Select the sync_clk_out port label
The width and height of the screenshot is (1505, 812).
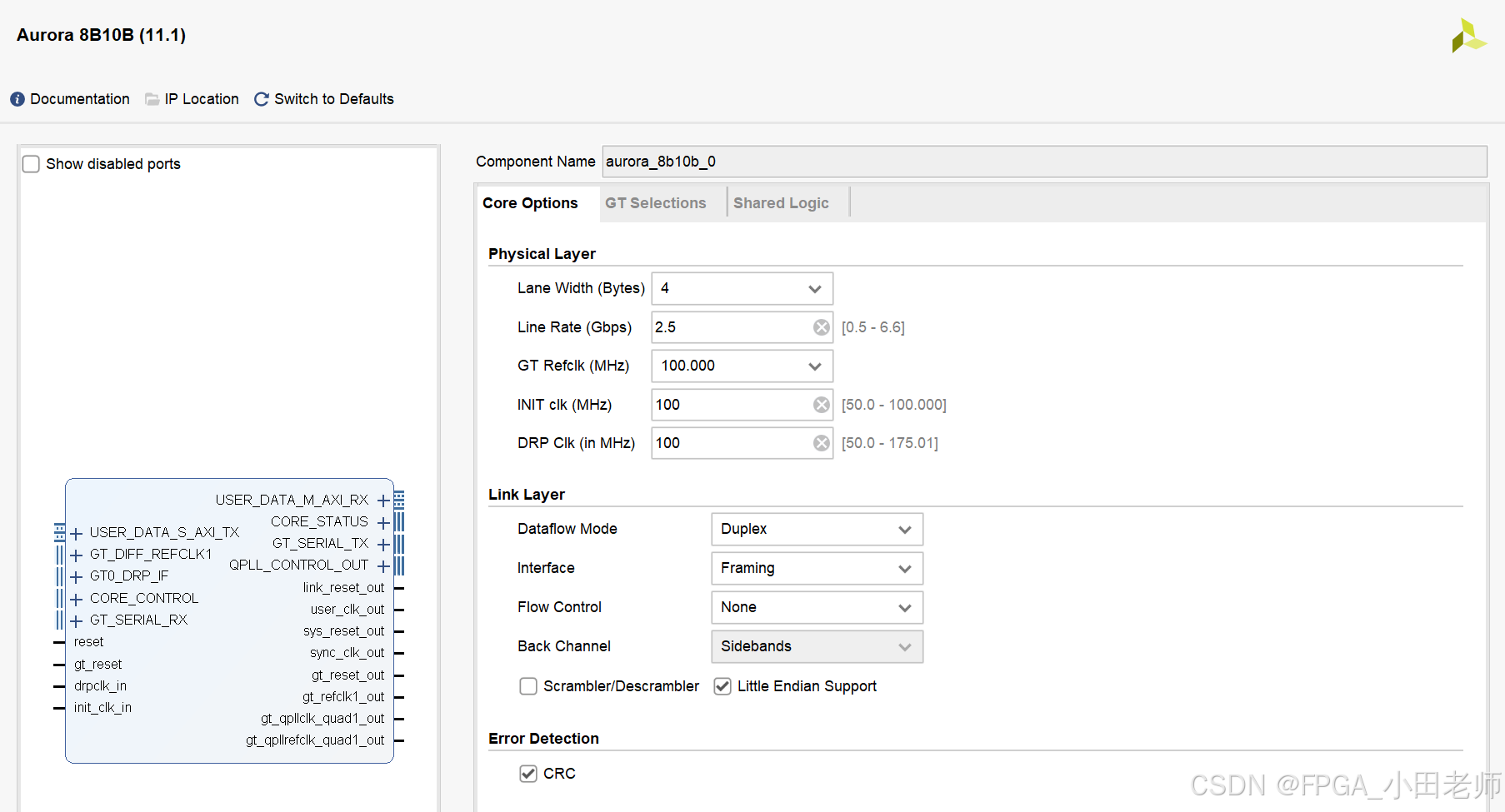(347, 653)
